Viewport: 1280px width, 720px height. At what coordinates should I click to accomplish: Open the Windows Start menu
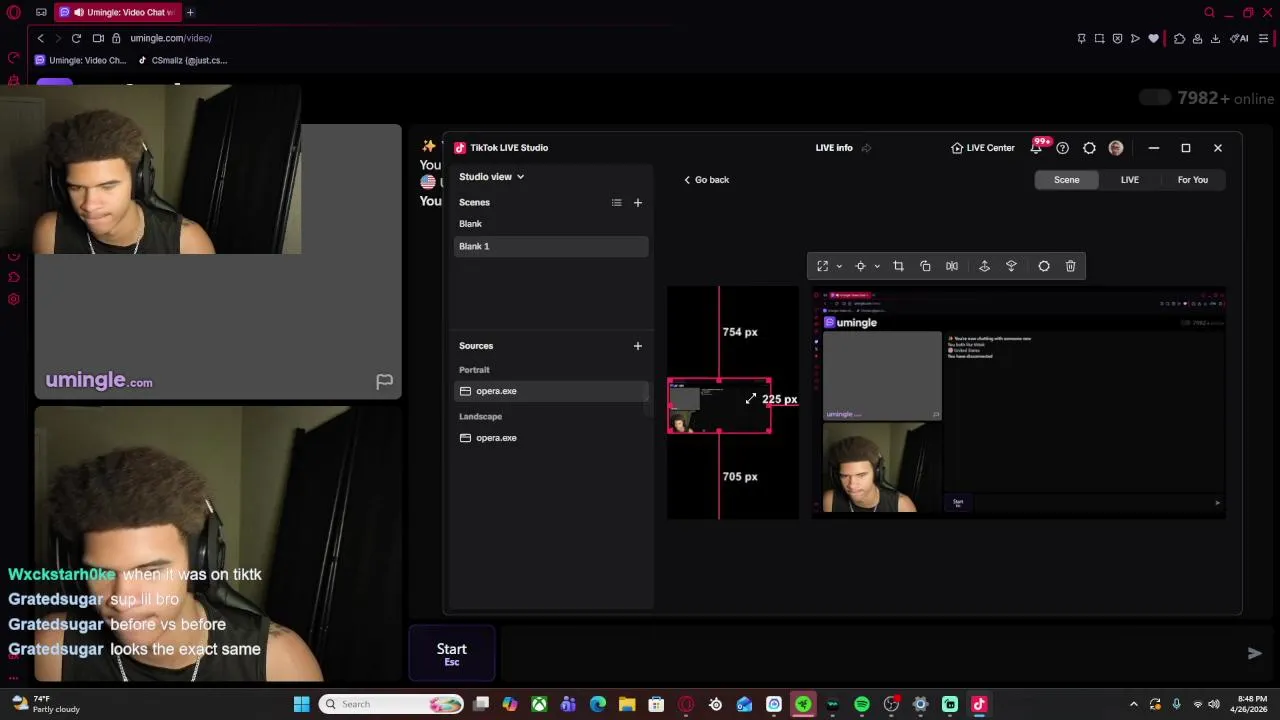[x=301, y=704]
